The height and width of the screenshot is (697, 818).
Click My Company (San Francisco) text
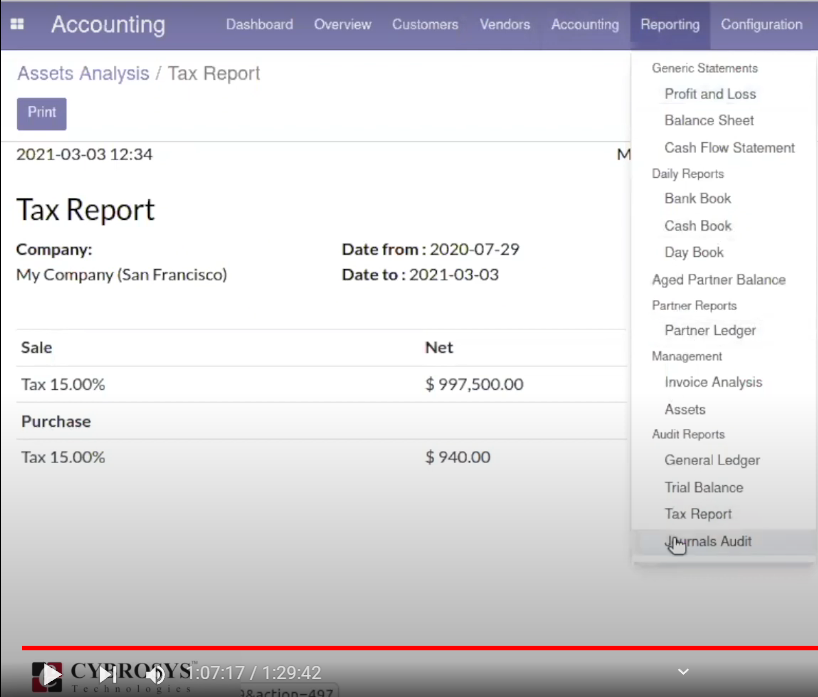pyautogui.click(x=122, y=275)
